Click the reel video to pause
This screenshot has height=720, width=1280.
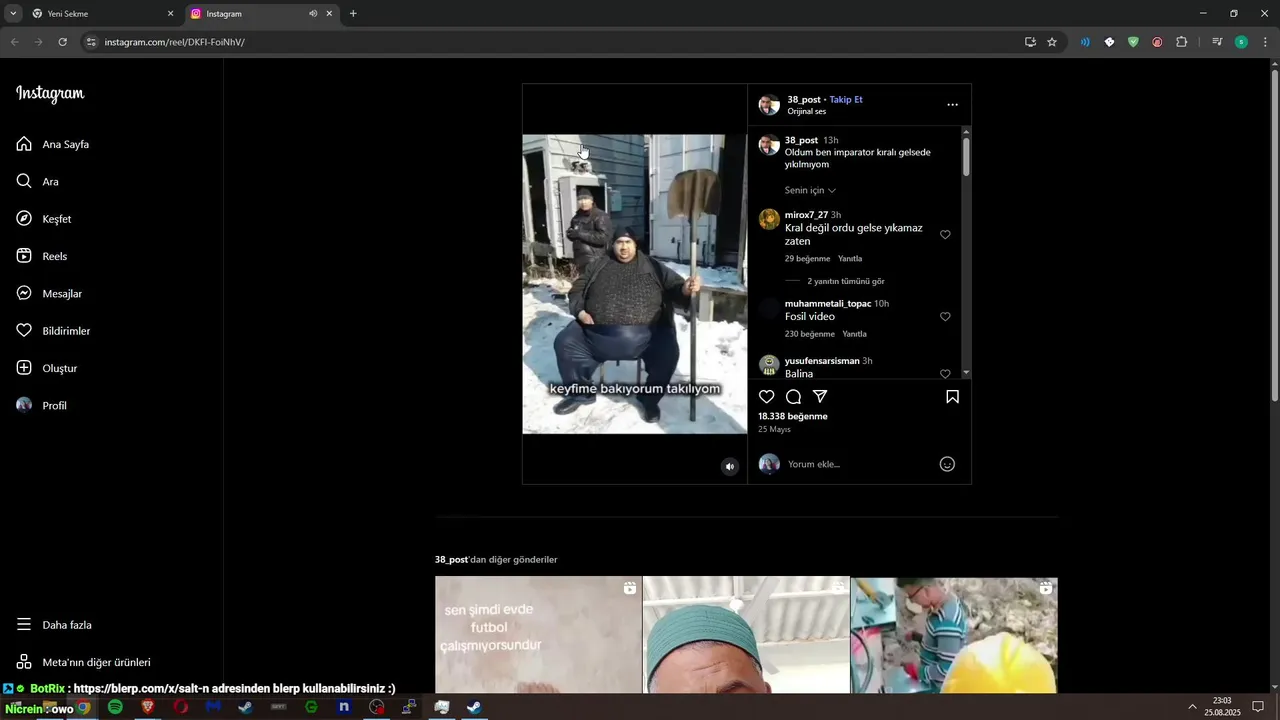click(635, 284)
